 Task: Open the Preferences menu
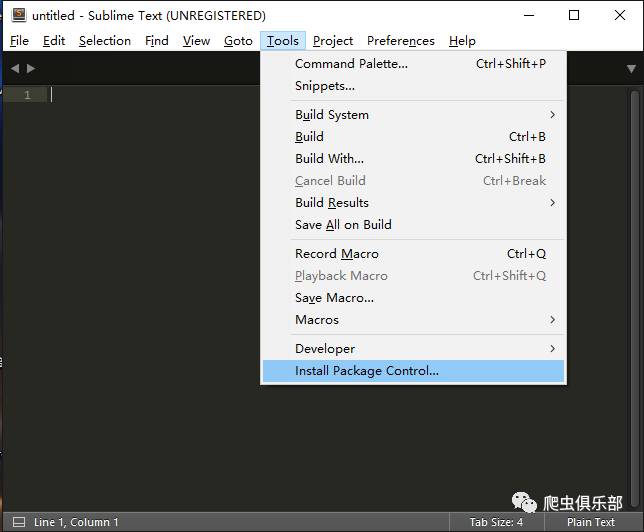[x=401, y=41]
